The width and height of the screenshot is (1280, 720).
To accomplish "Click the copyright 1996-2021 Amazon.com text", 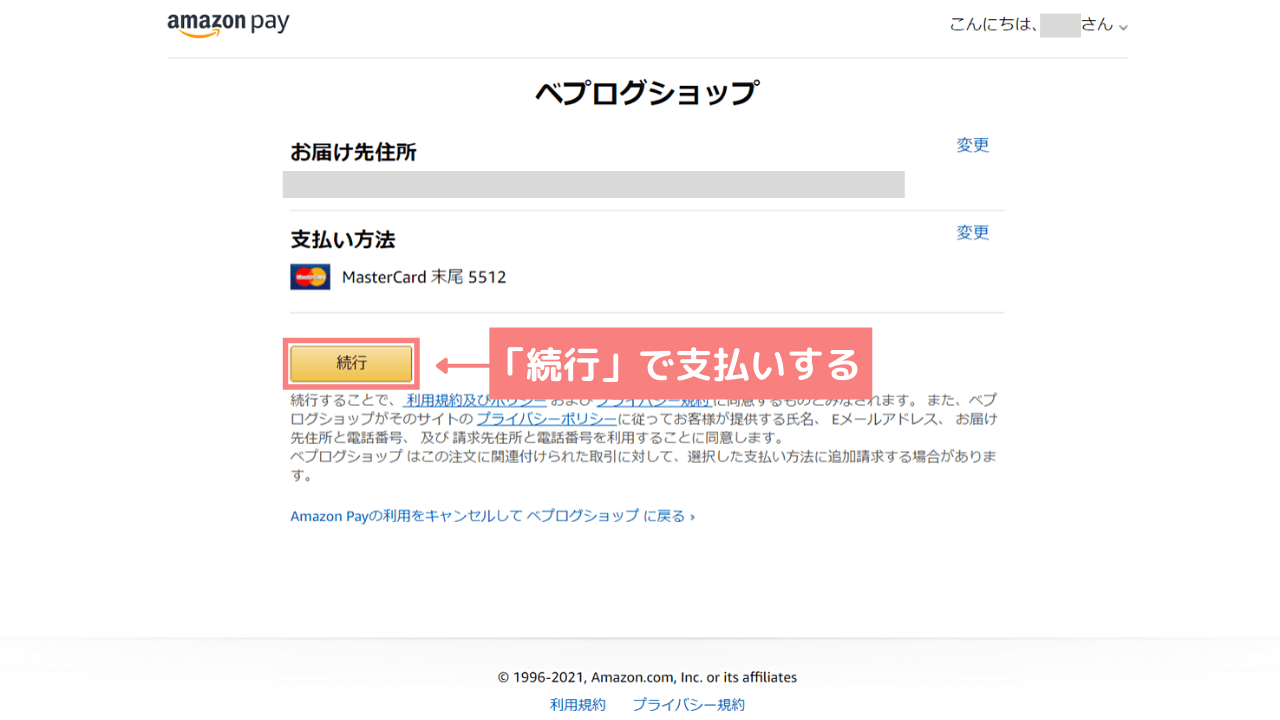I will 647,677.
